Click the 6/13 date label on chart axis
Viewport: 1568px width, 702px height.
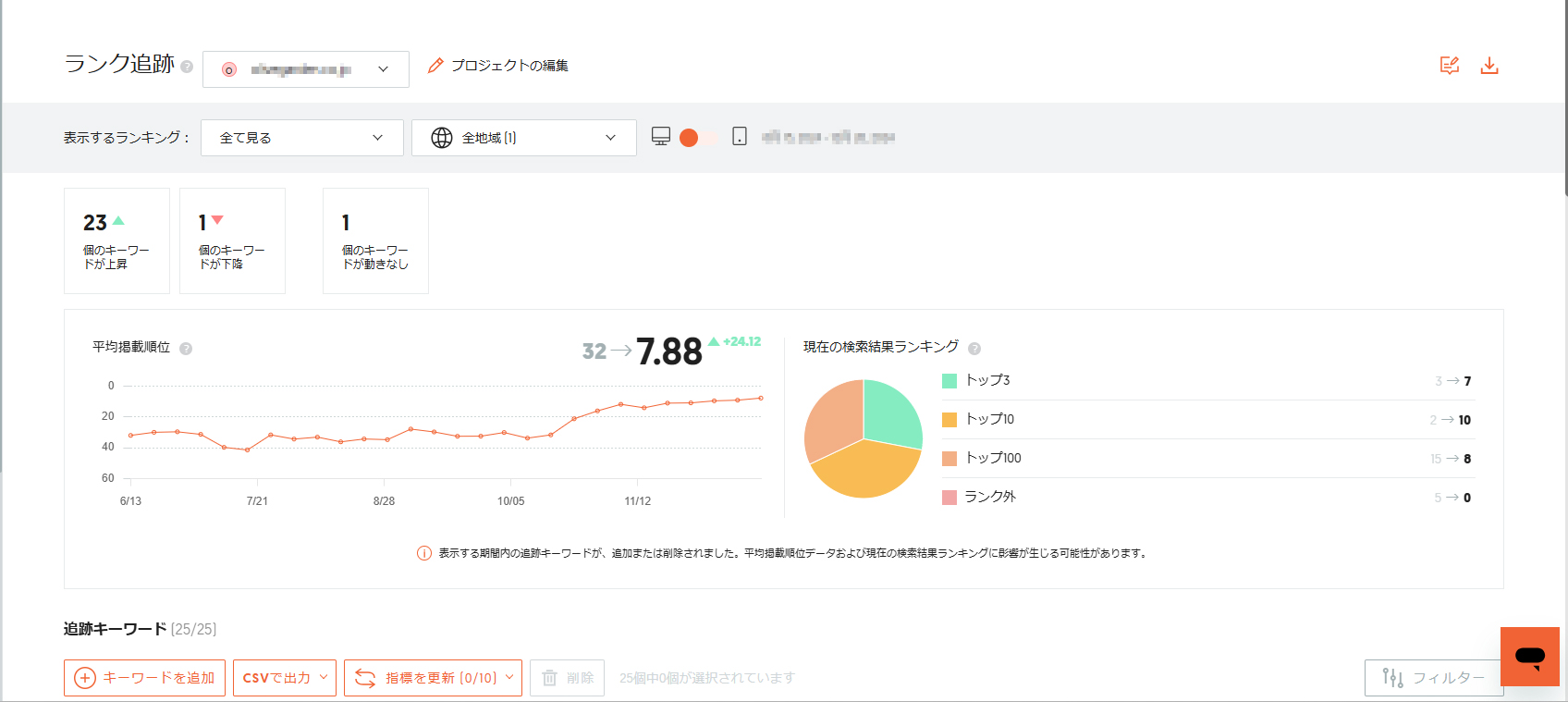130,501
